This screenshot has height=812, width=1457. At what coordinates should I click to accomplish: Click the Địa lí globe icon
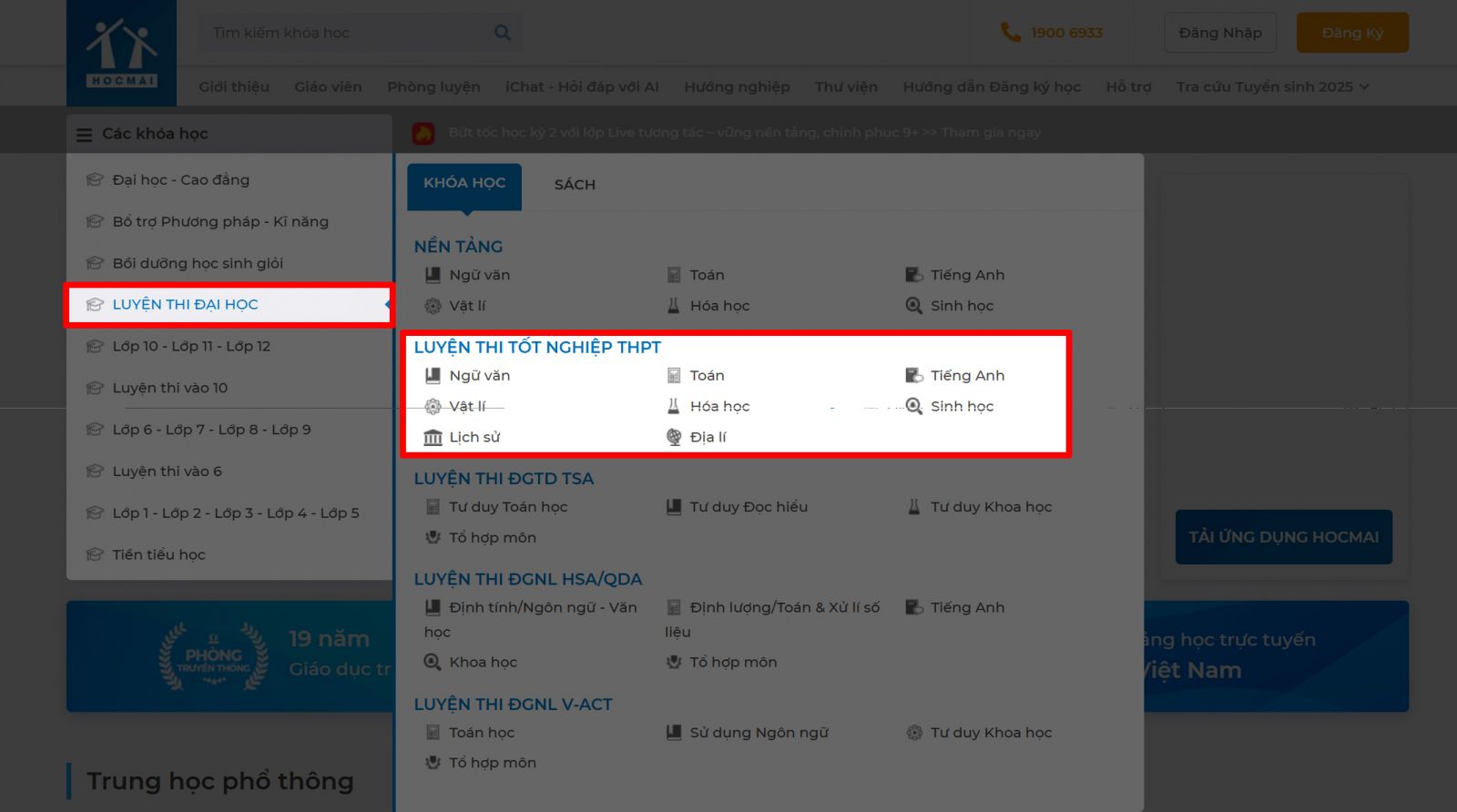673,437
